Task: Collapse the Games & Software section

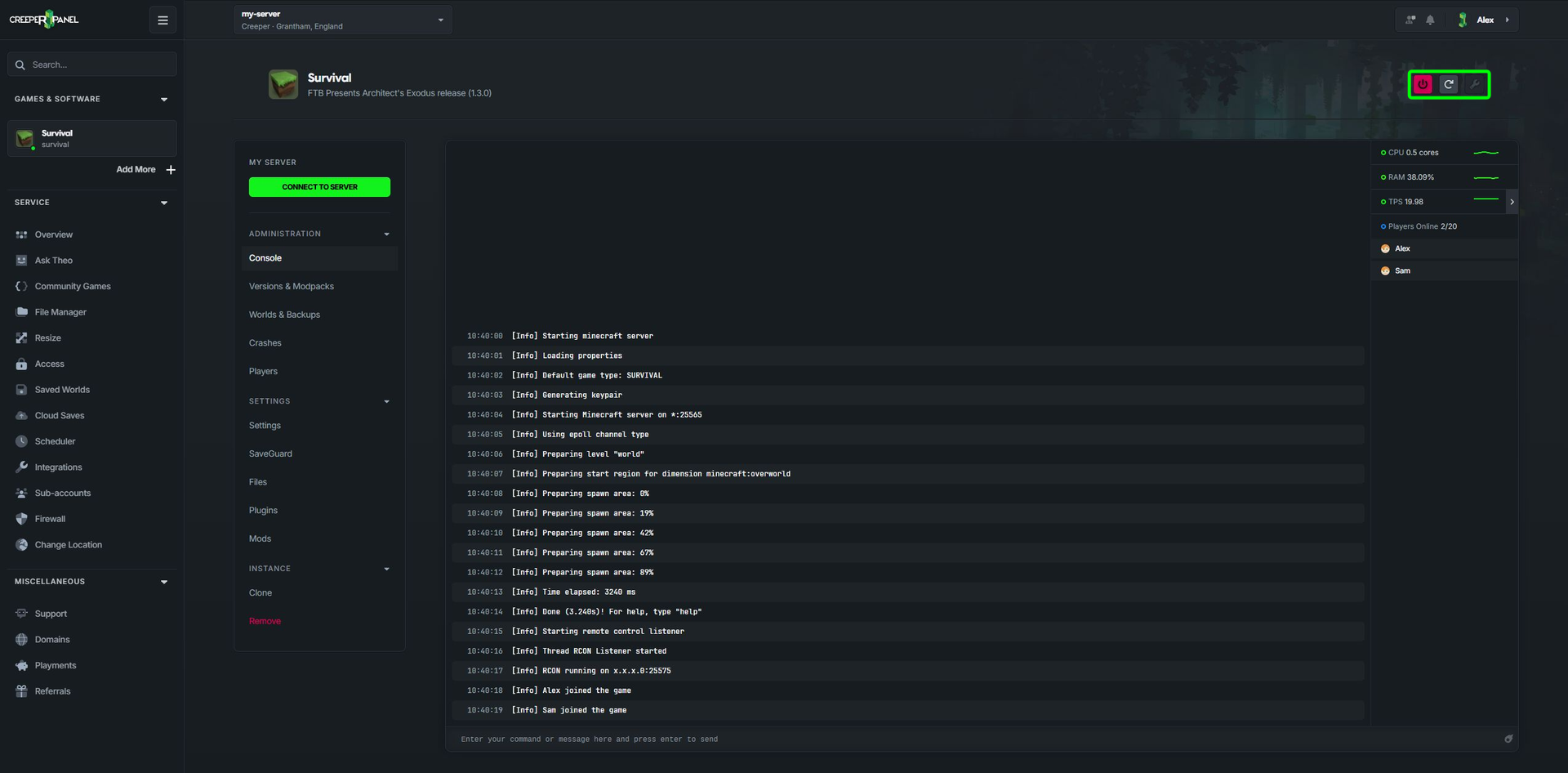Action: [164, 100]
